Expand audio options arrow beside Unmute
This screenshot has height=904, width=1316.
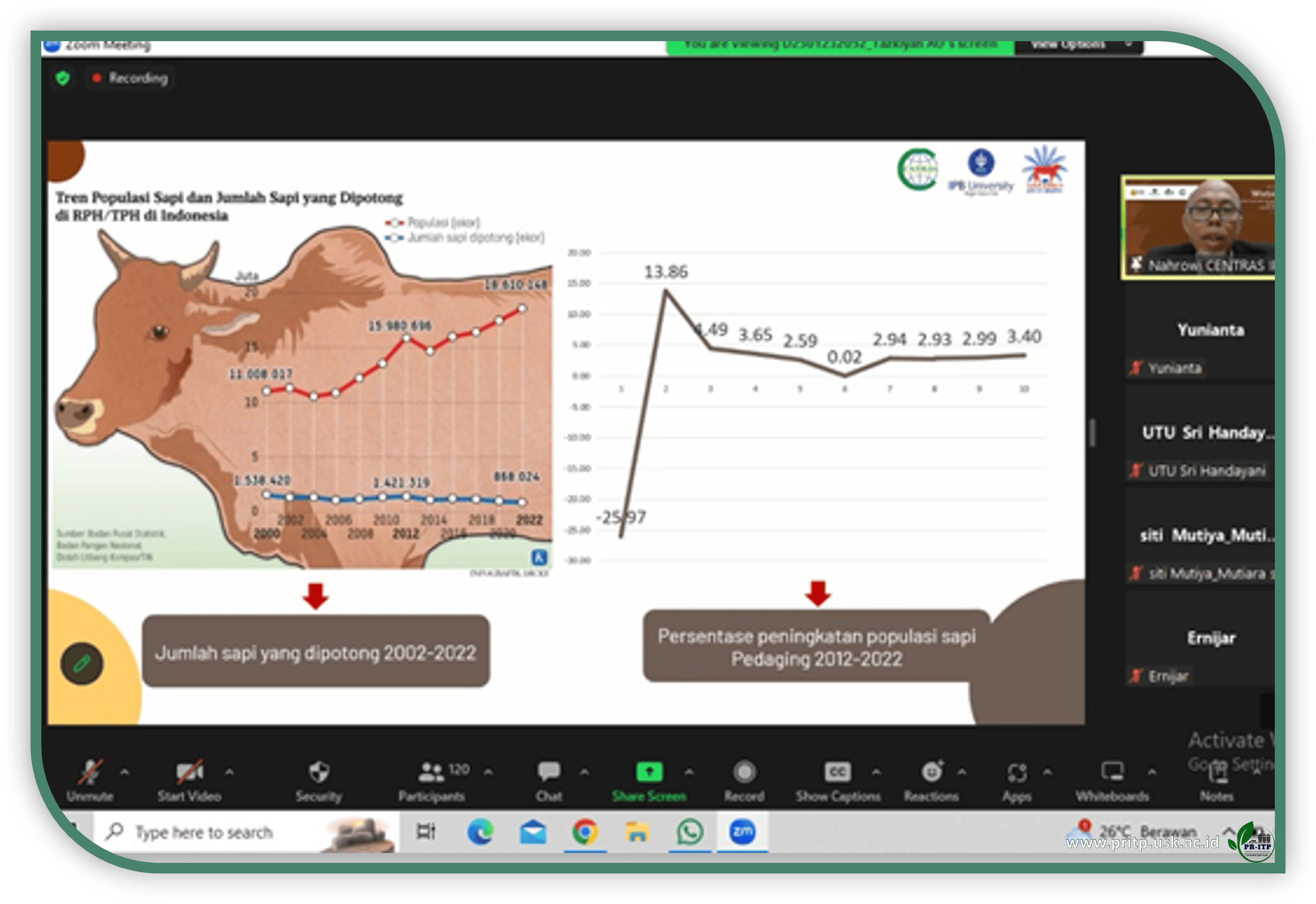(x=125, y=772)
